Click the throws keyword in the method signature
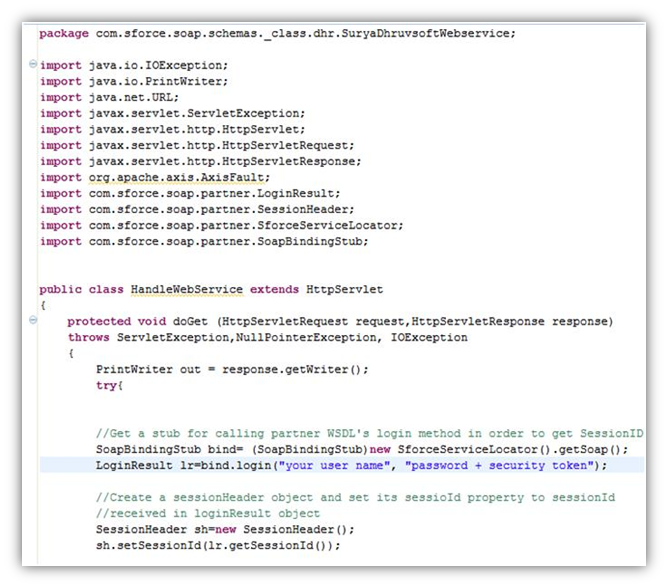This screenshot has height=588, width=668. (88, 337)
